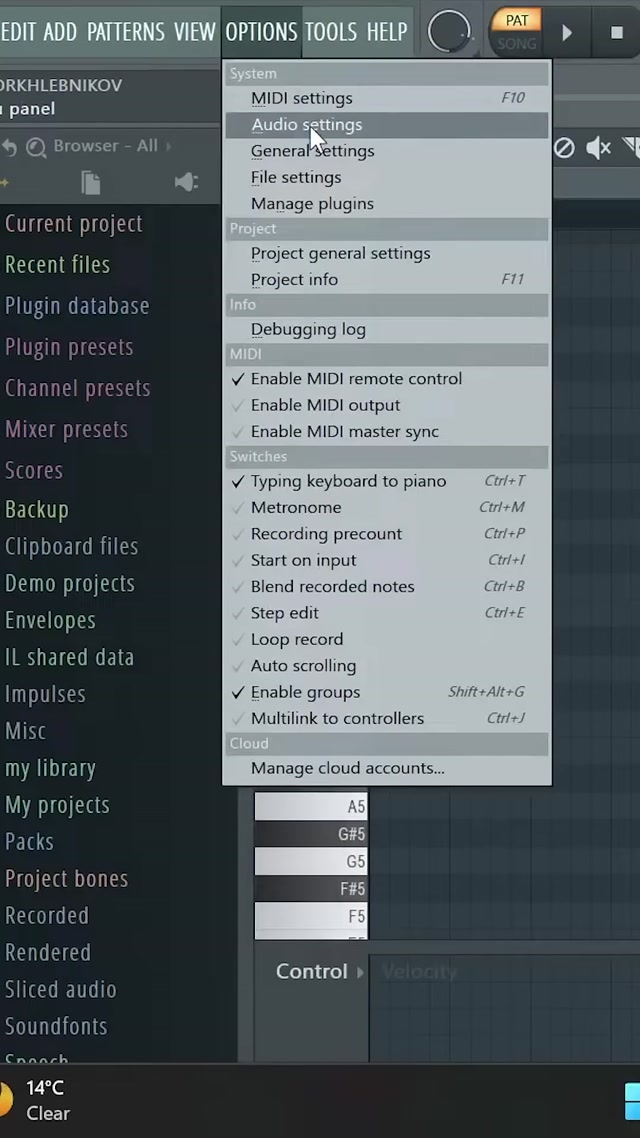Click the disable circle-slash icon

pyautogui.click(x=564, y=148)
